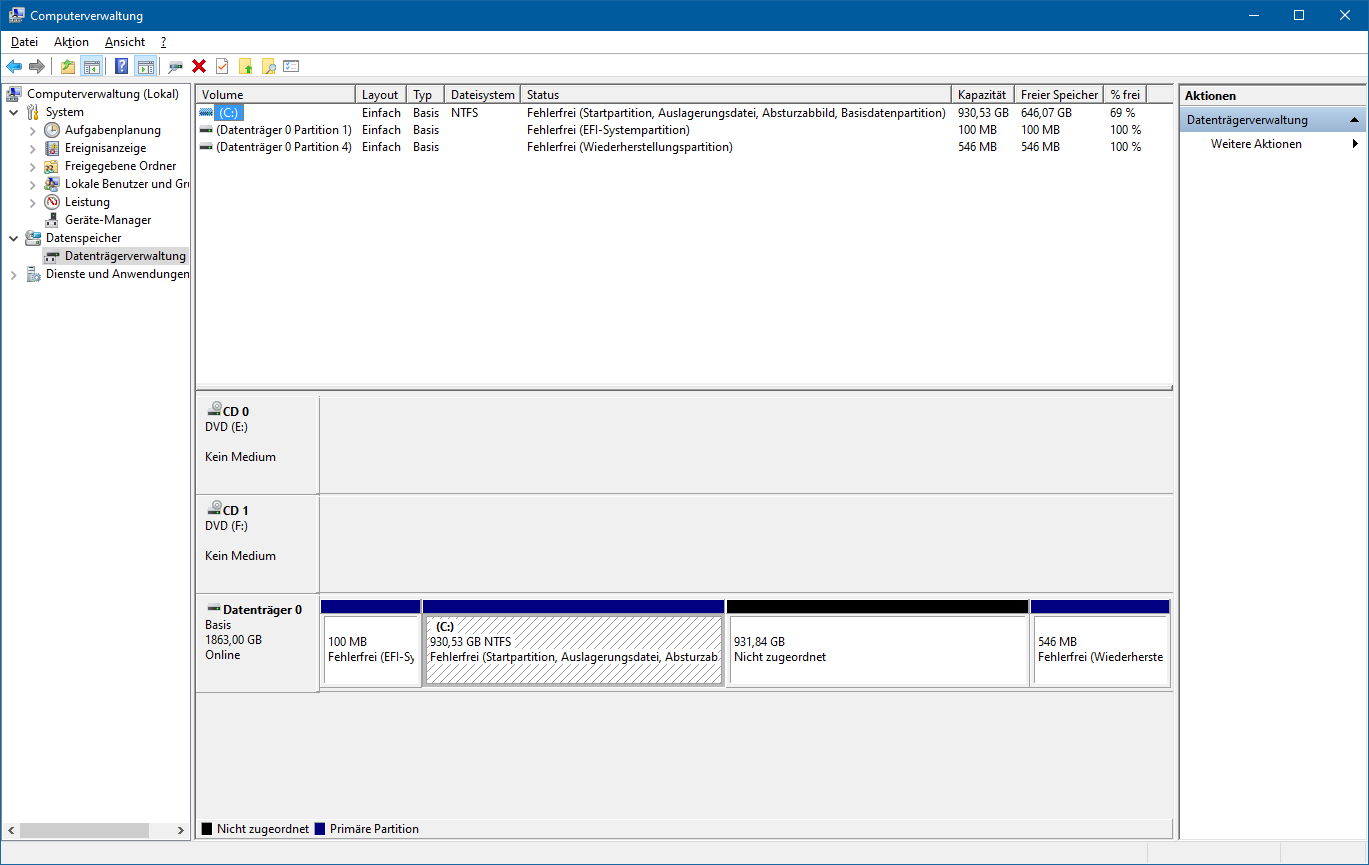The width and height of the screenshot is (1369, 865).
Task: Select 546 MB recovery partition block
Action: pyautogui.click(x=1100, y=649)
